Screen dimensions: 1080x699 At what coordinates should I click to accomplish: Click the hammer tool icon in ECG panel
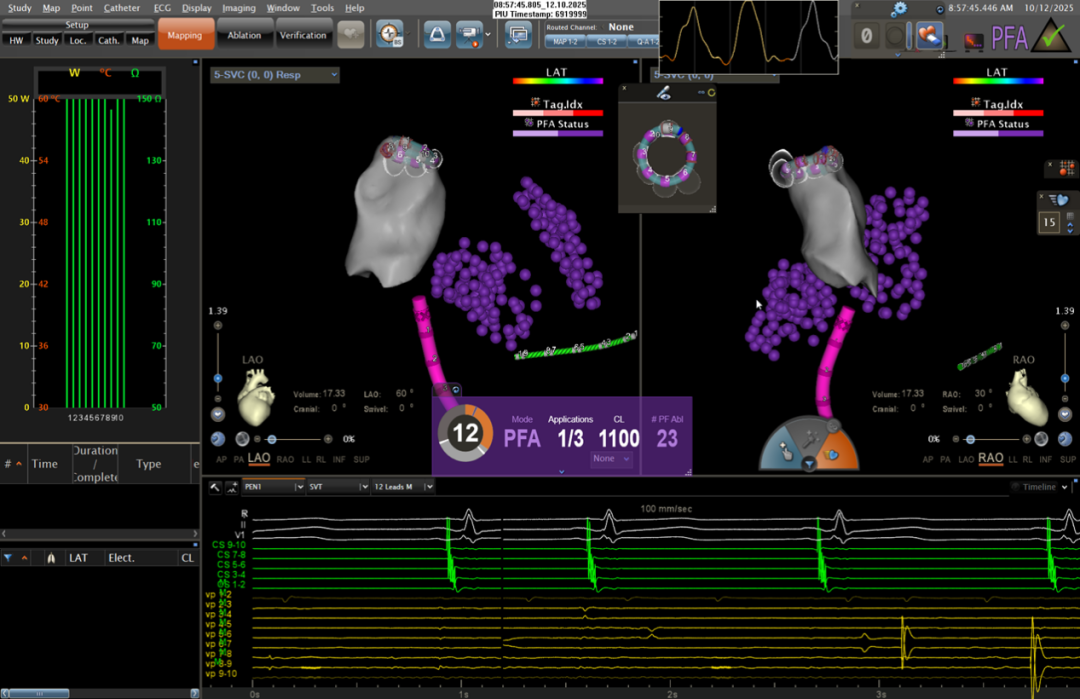tap(215, 487)
